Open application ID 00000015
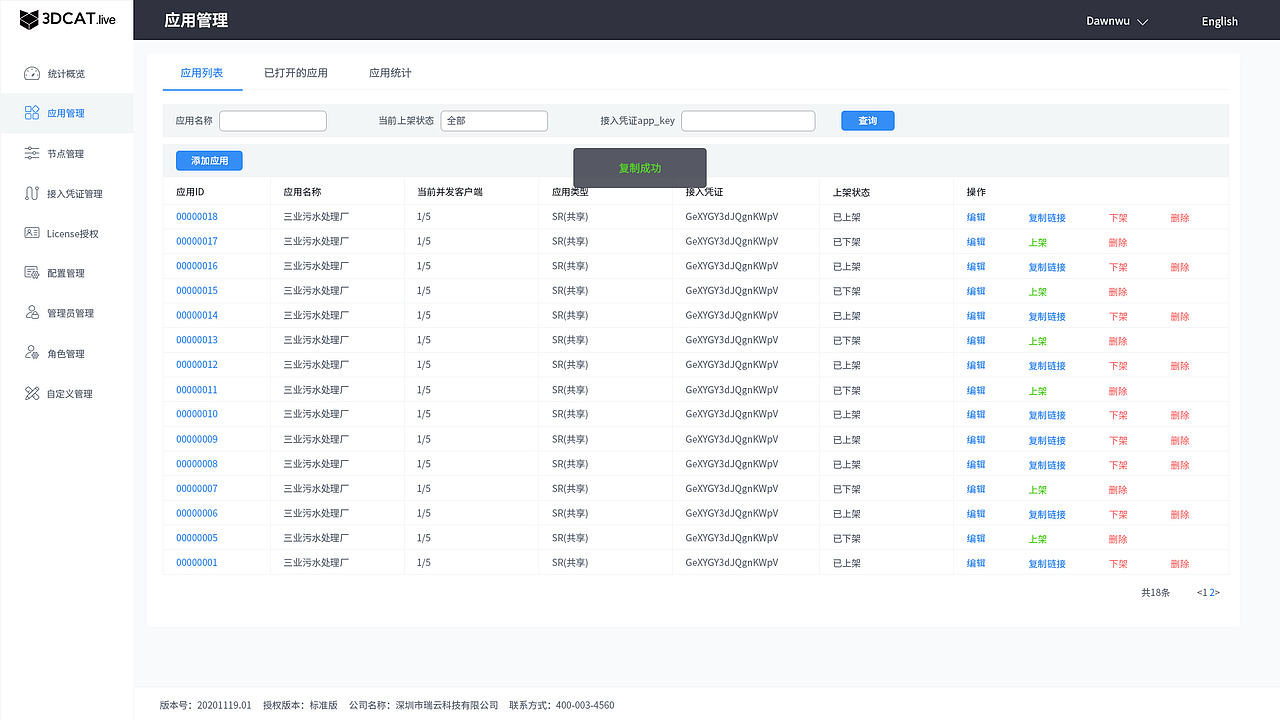Screen dimensions: 1280x720 pyautogui.click(x=197, y=291)
